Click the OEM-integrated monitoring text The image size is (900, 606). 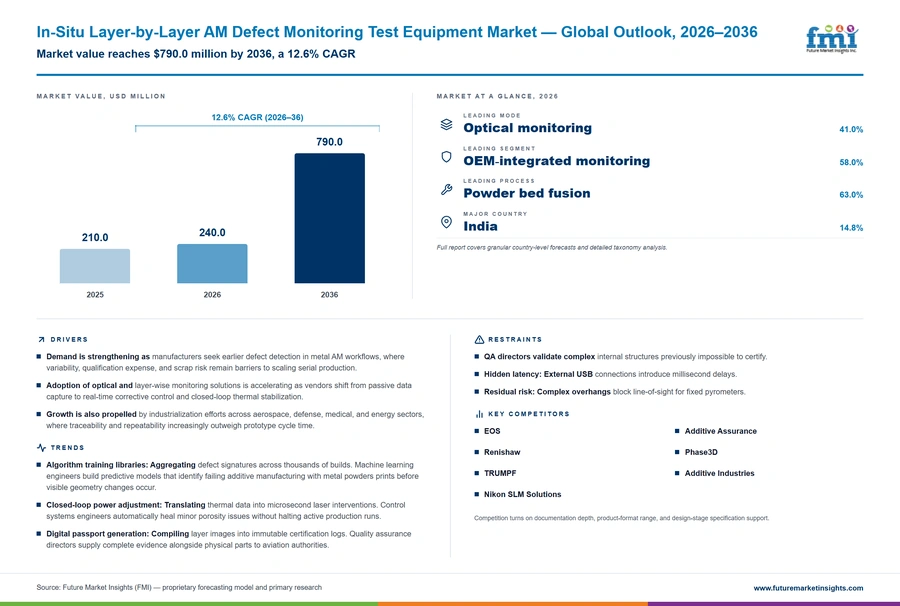(x=557, y=161)
